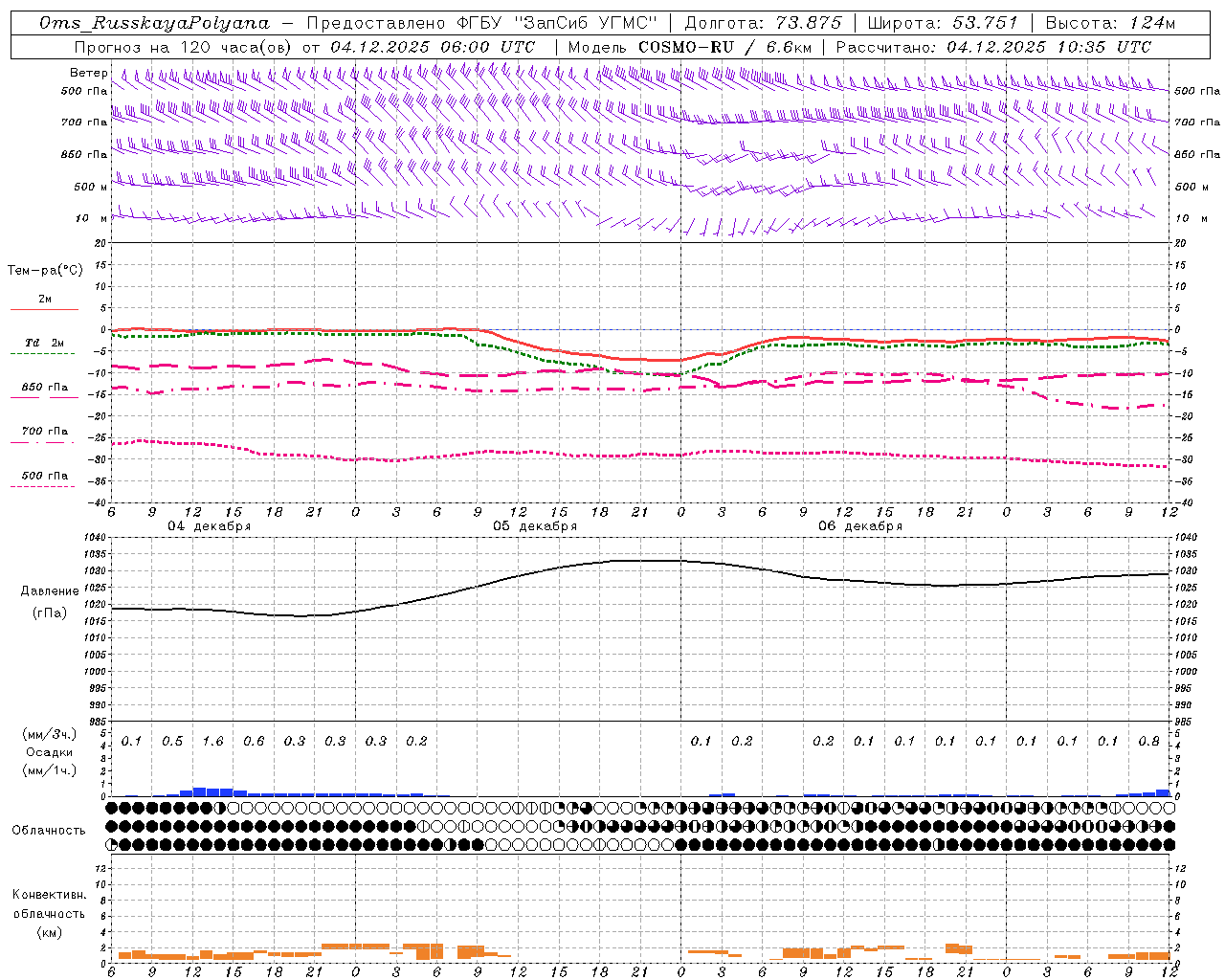Click the precipitation value '0.5'
This screenshot has height=980, width=1225.
coord(172,742)
